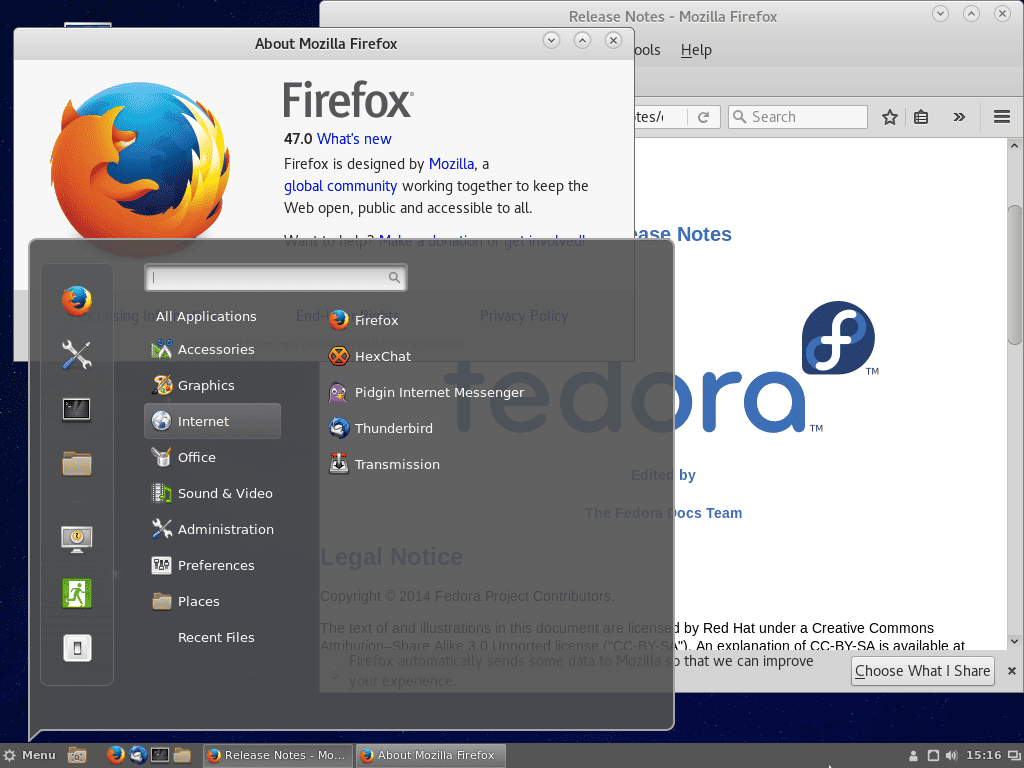Open the Help menu in Firefox
Screen dimensions: 1024x768
pyautogui.click(x=696, y=50)
